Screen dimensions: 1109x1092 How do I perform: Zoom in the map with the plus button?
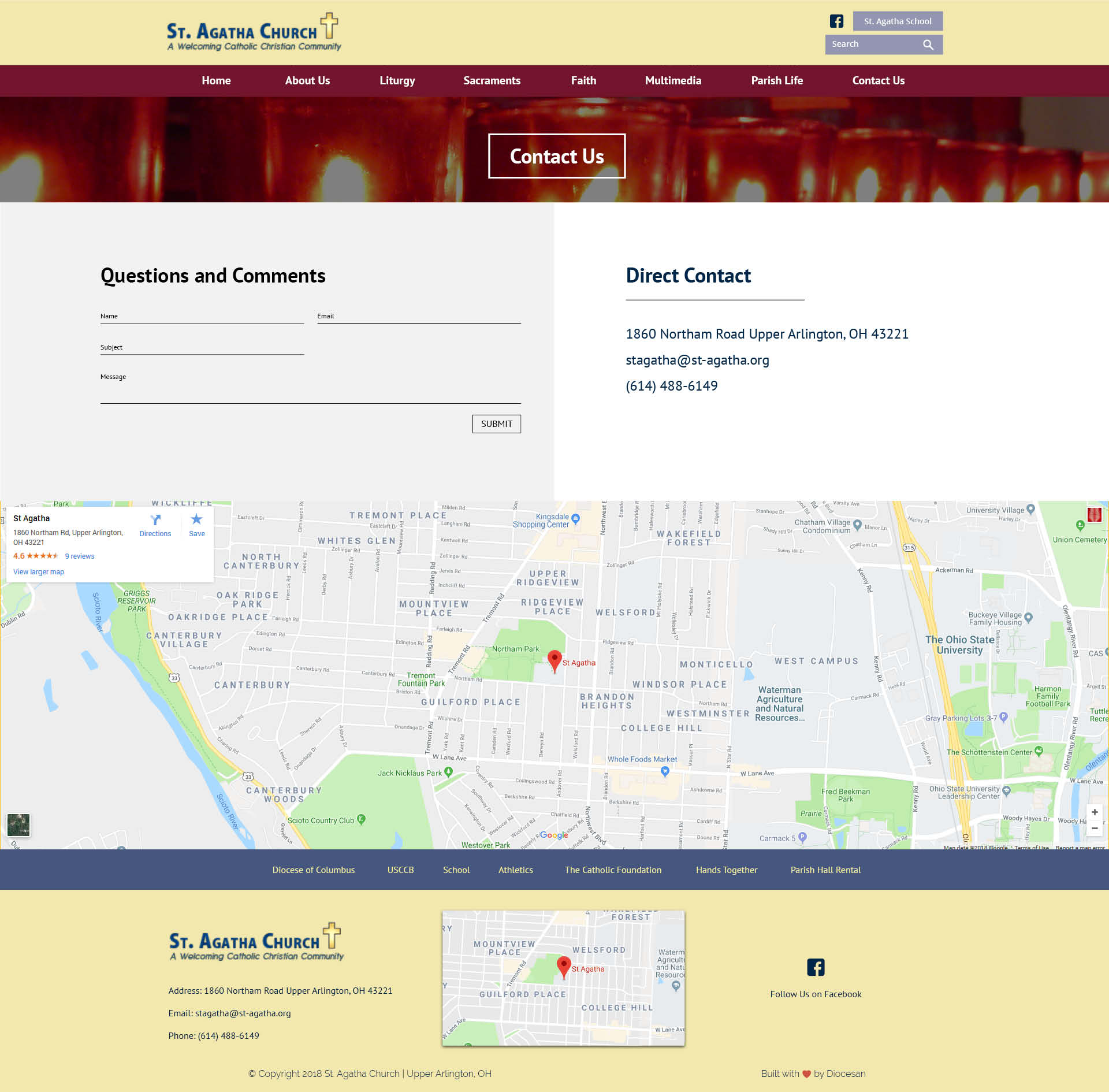(x=1094, y=812)
